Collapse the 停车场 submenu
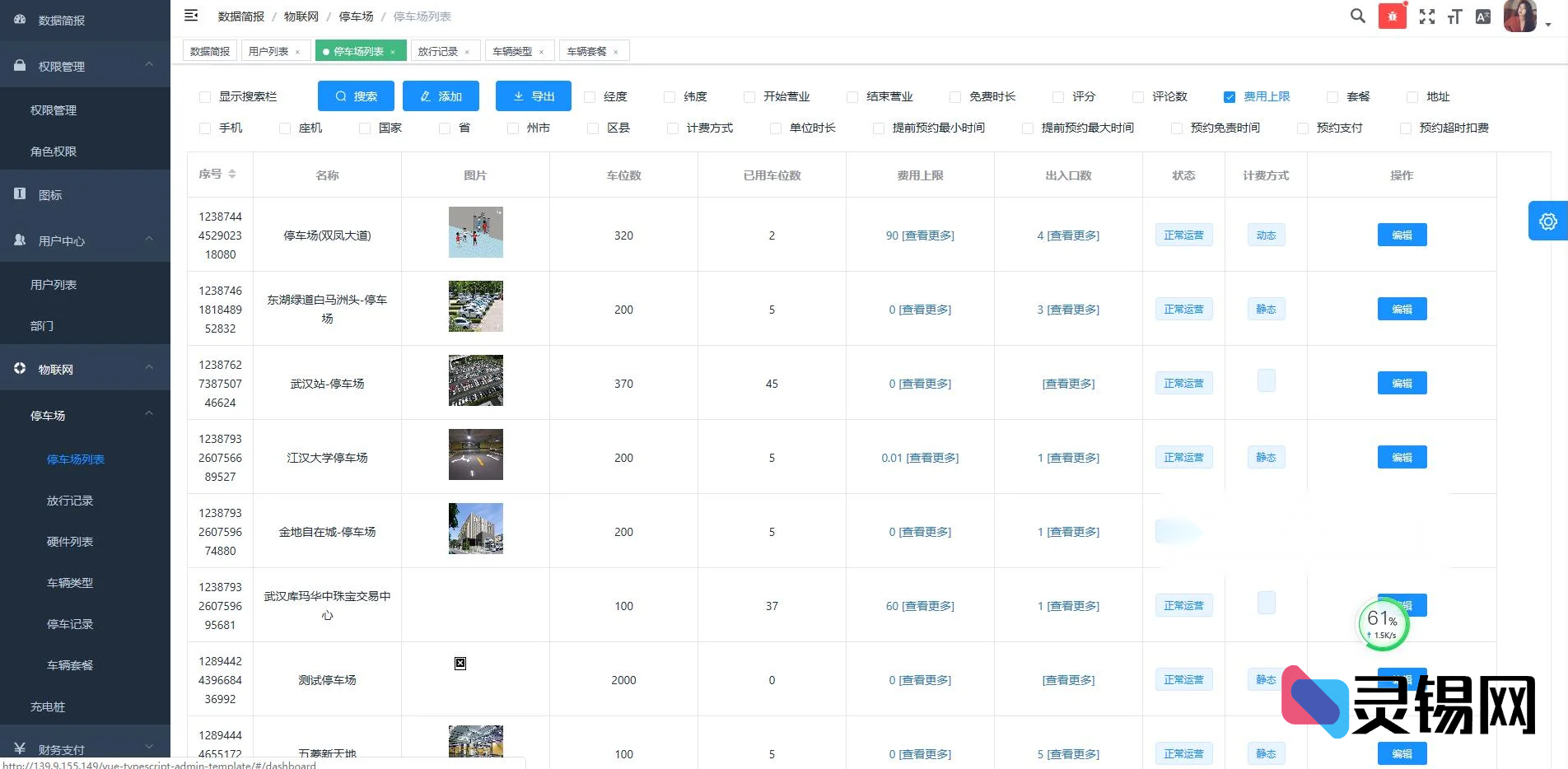Screen dimensions: 1568x769 [148, 415]
